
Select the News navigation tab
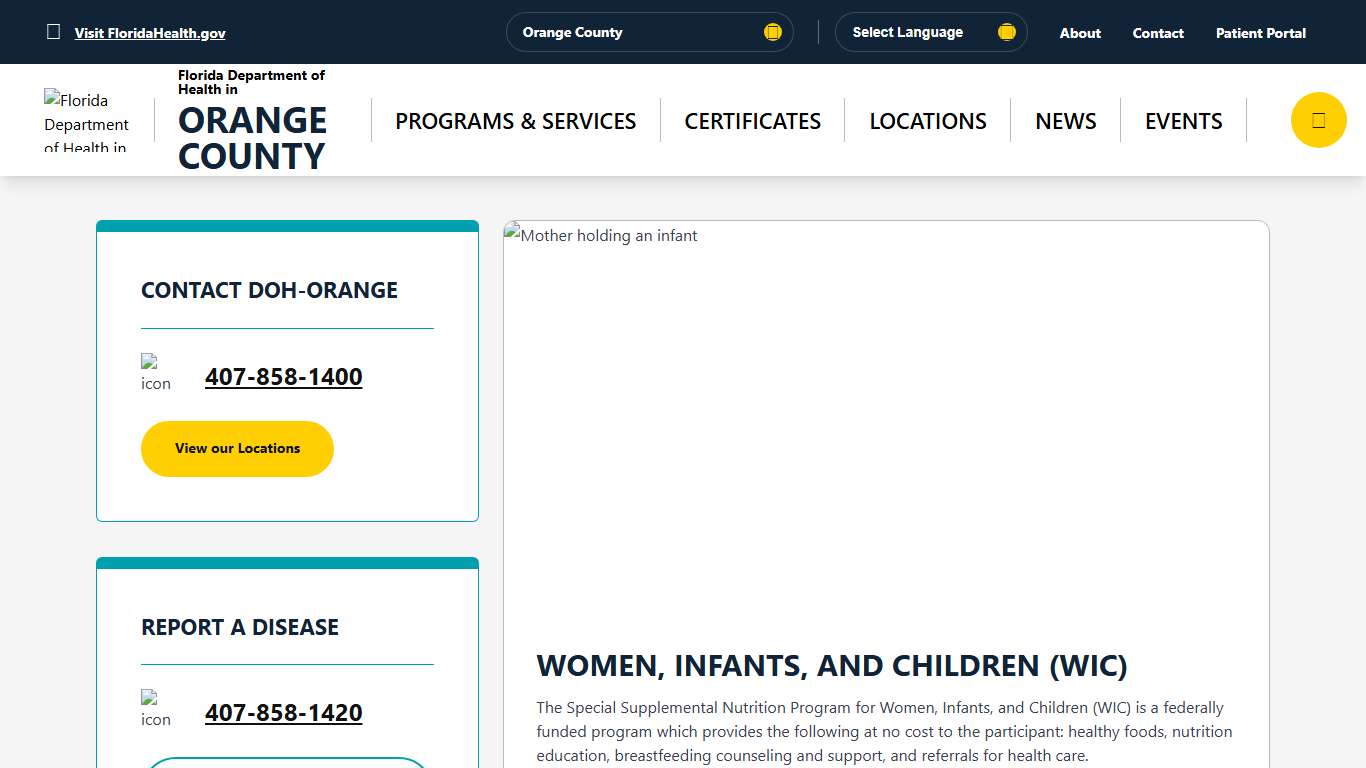pyautogui.click(x=1066, y=120)
